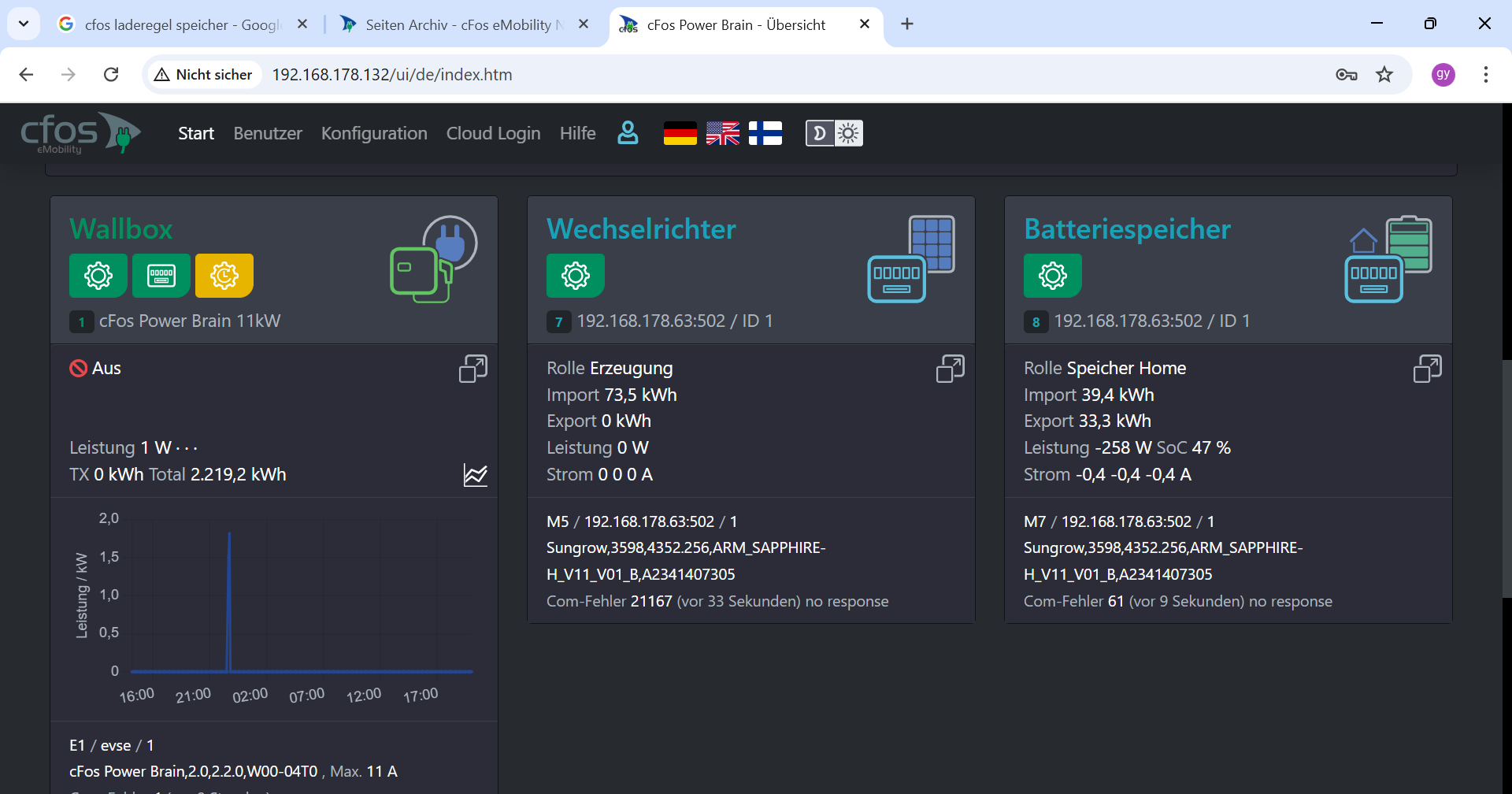Switch language to German flag
The height and width of the screenshot is (794, 1512).
click(x=680, y=133)
